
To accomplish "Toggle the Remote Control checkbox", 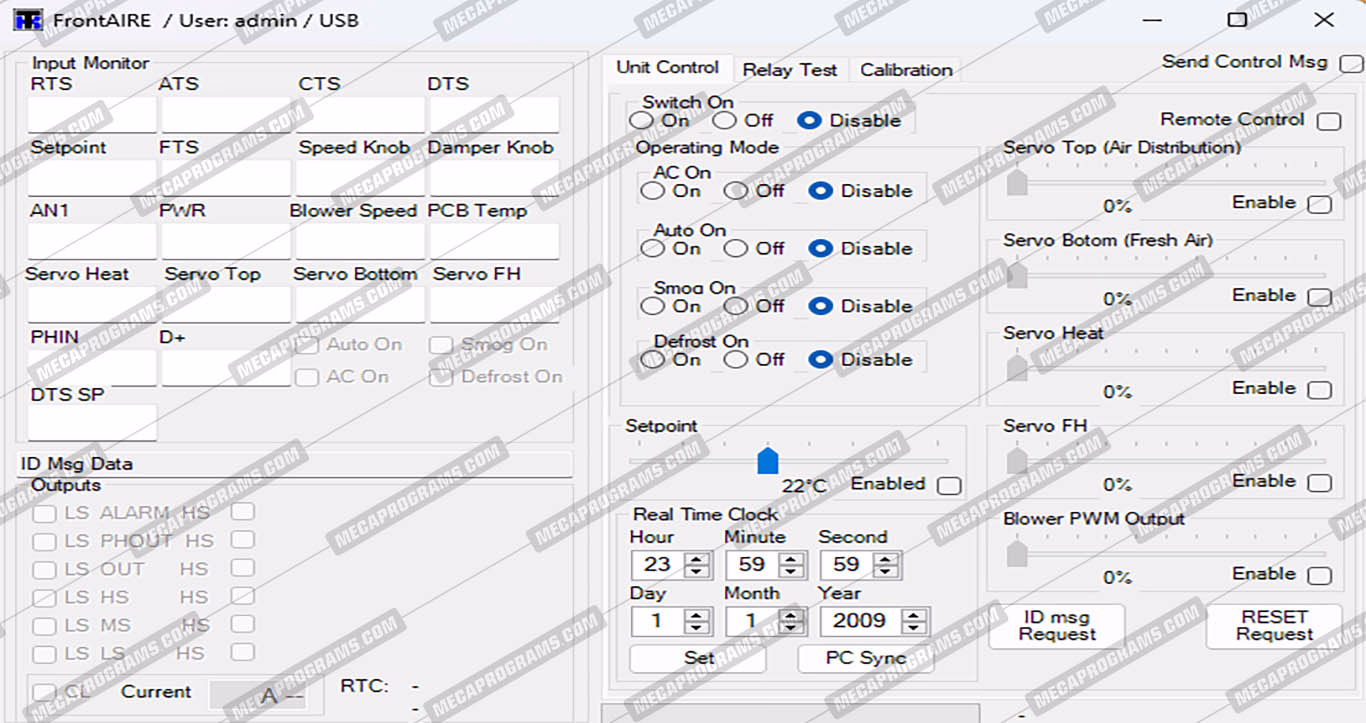I will tap(1328, 121).
